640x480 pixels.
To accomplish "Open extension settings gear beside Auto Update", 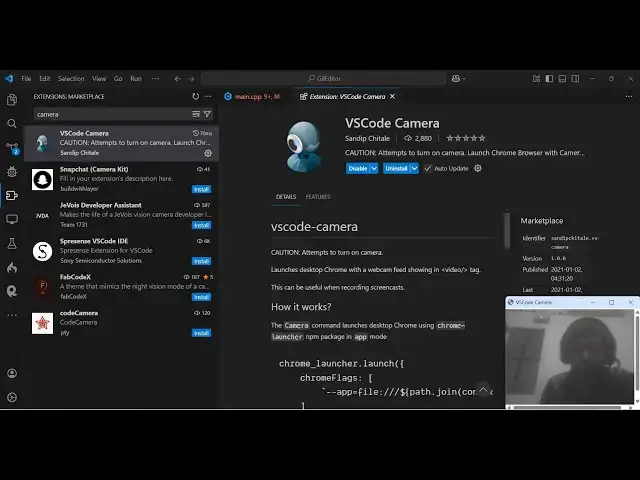I will 478,168.
